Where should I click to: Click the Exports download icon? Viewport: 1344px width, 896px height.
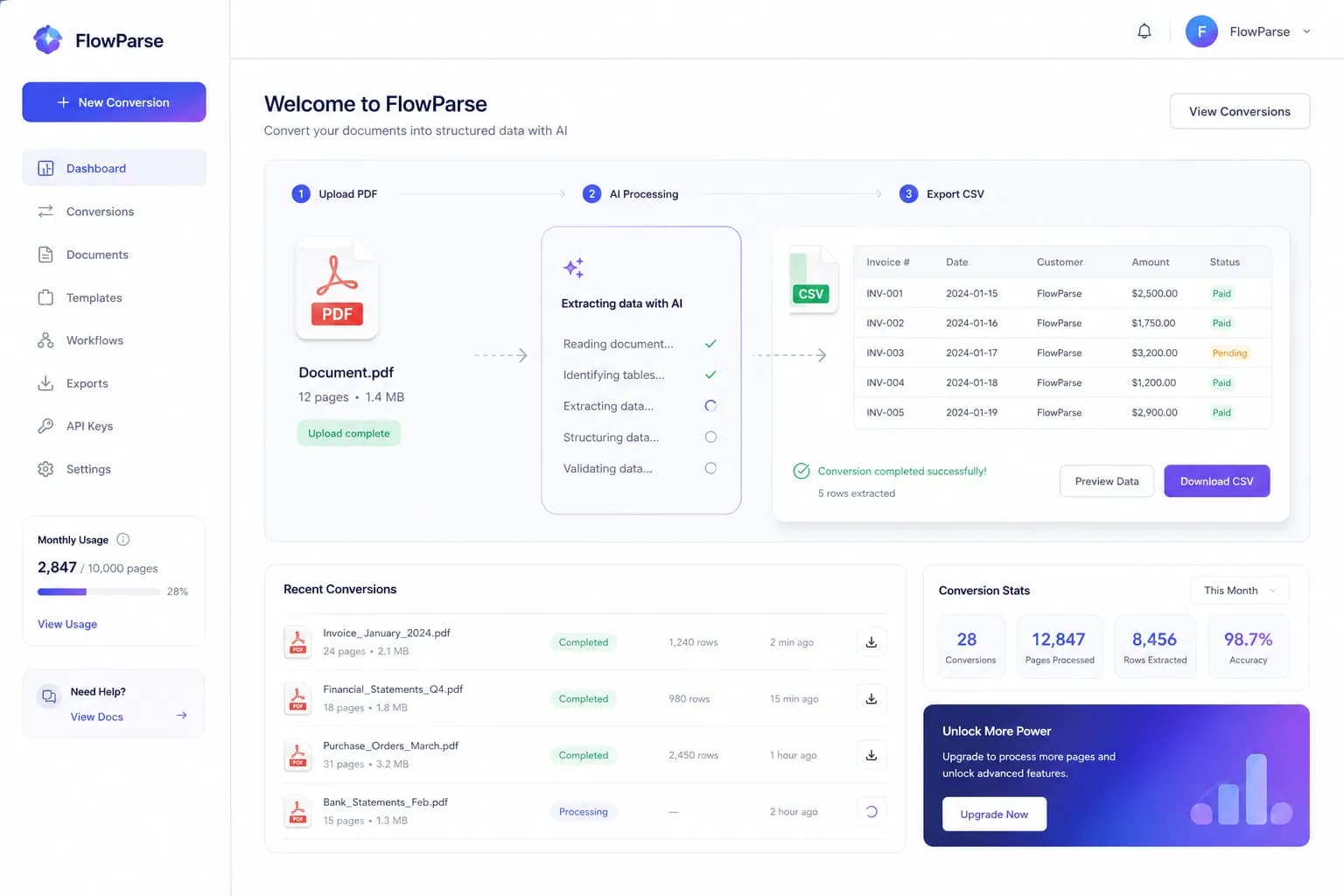tap(45, 383)
